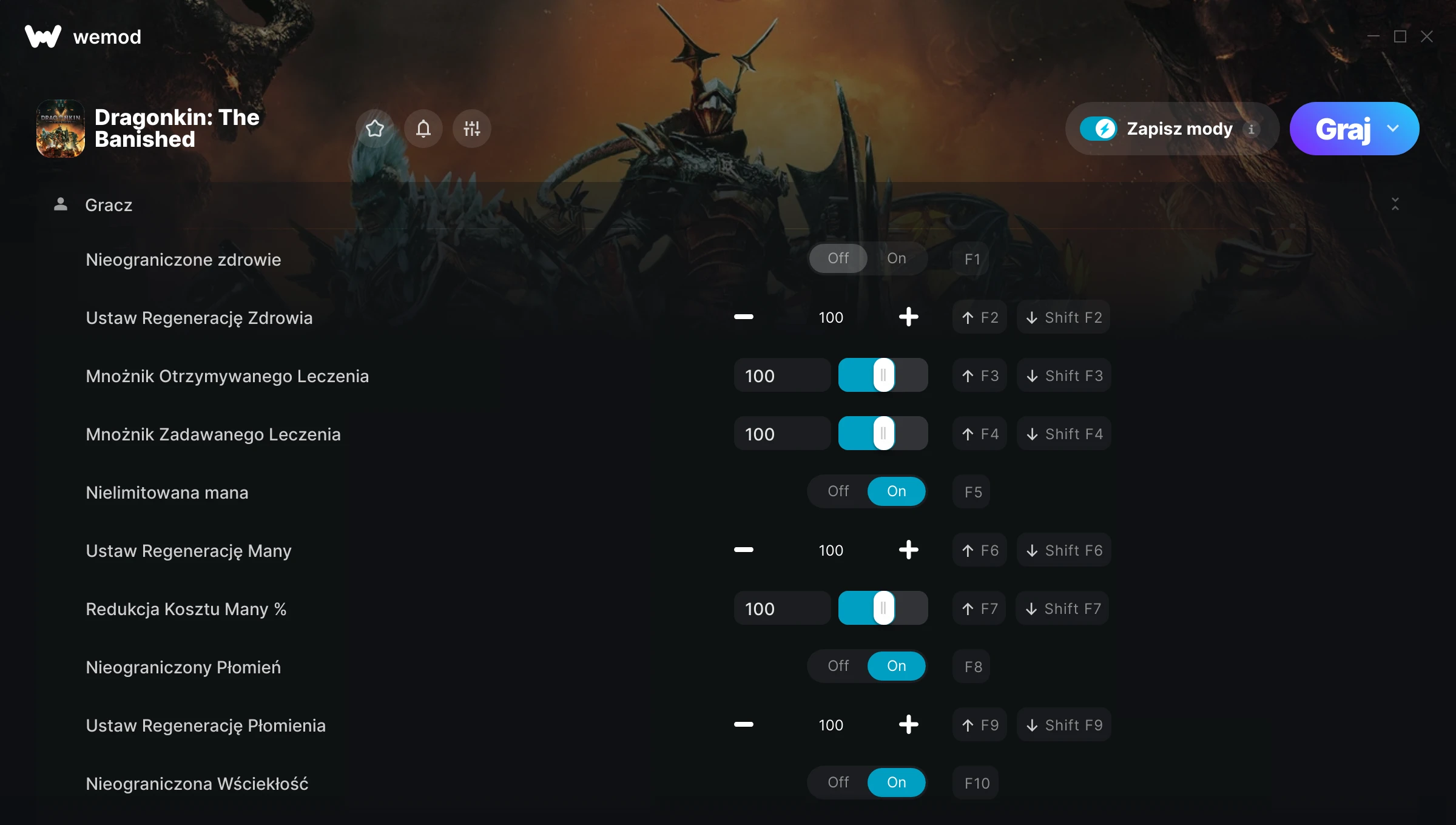This screenshot has height=825, width=1456.
Task: Open the Graj dropdown arrow
Action: click(x=1393, y=129)
